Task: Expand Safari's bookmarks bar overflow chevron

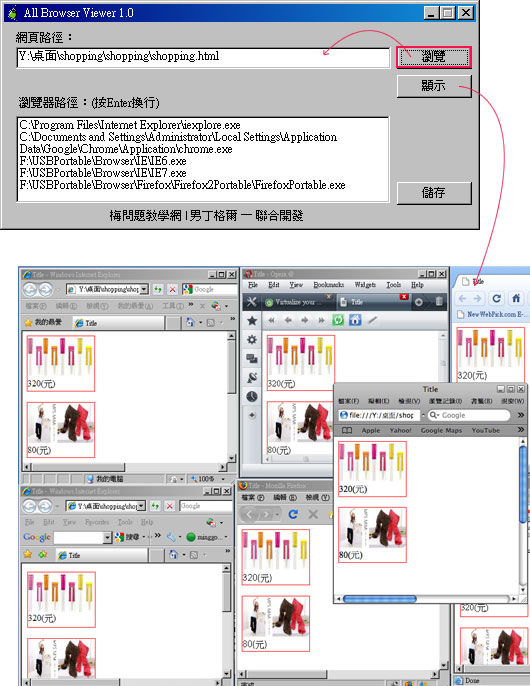Action: 520,430
